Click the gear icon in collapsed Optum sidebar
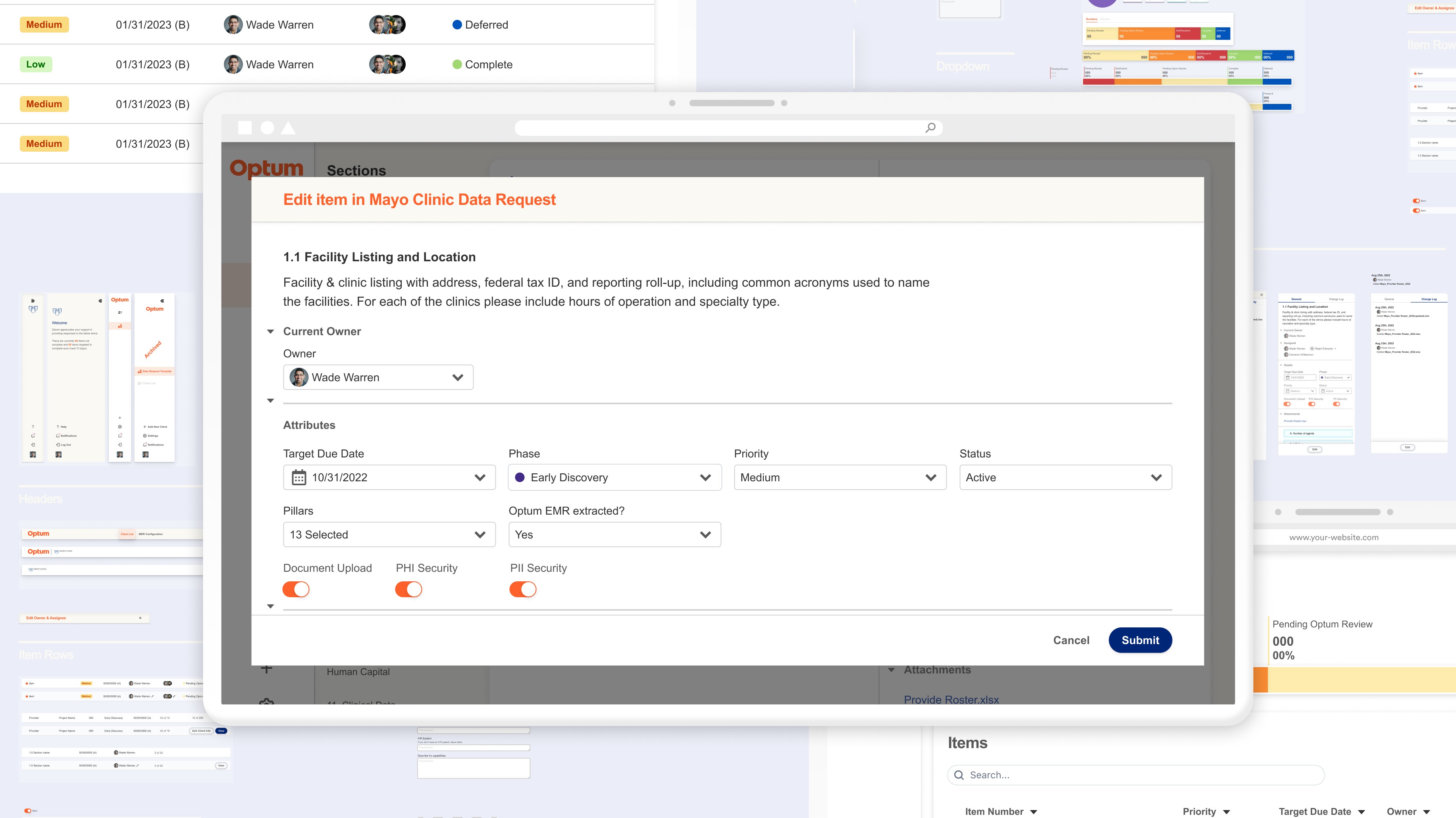1456x818 pixels. tap(120, 427)
